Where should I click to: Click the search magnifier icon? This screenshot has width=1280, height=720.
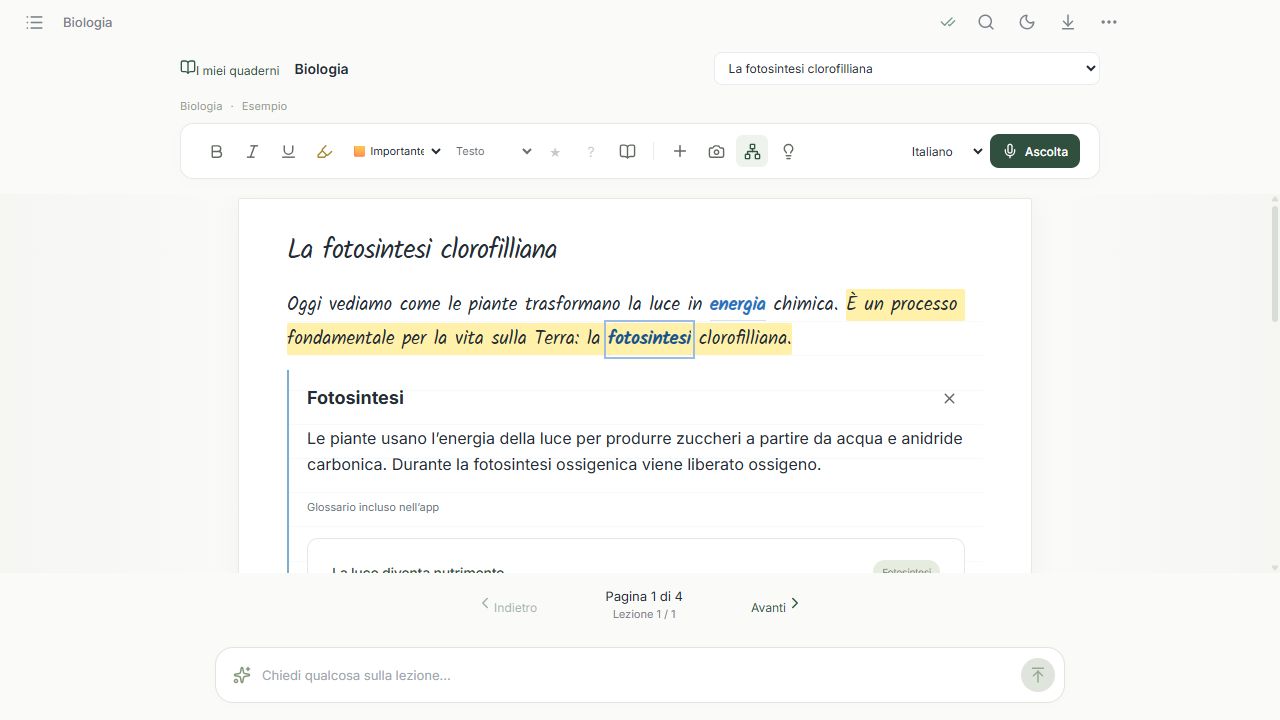coord(986,22)
